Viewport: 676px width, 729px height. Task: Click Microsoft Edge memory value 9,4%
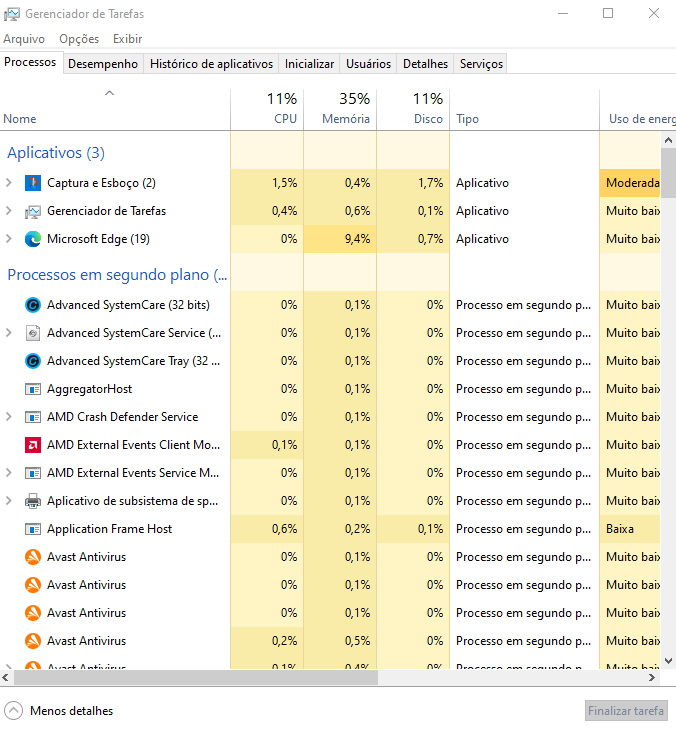340,239
